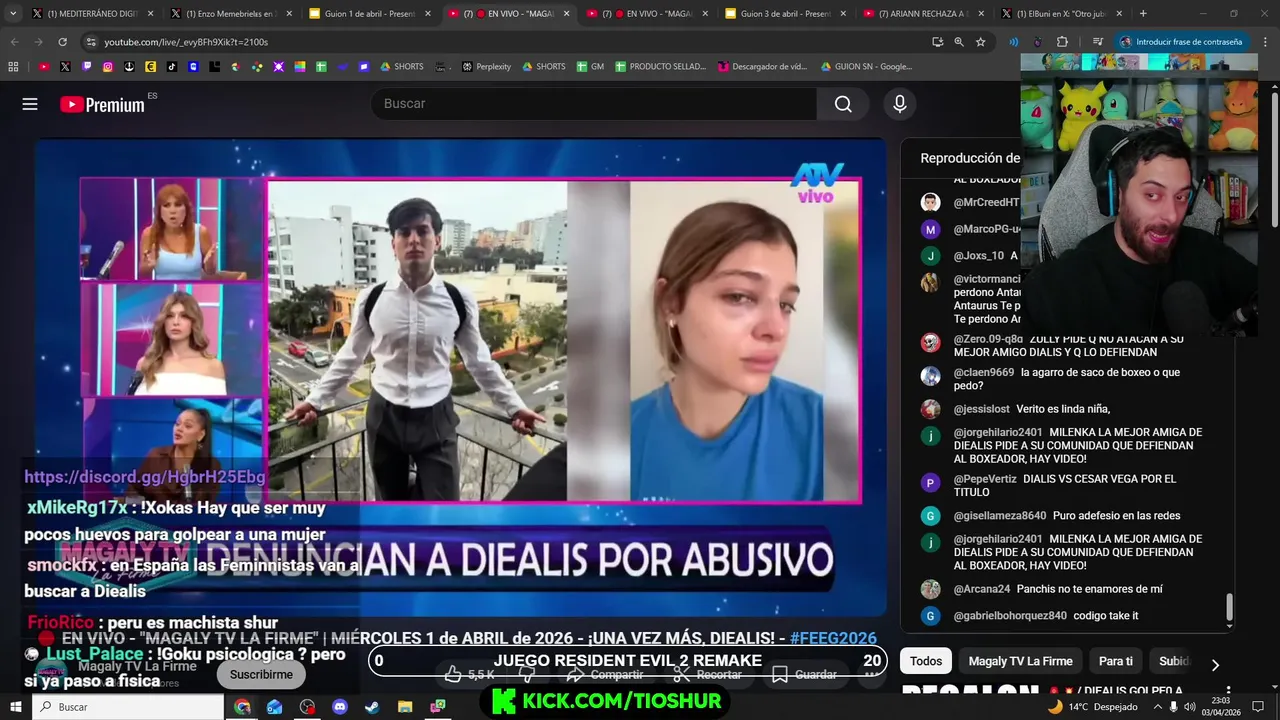Open tab search dropdown arrow
Viewport: 1280px width, 720px height.
(13, 14)
